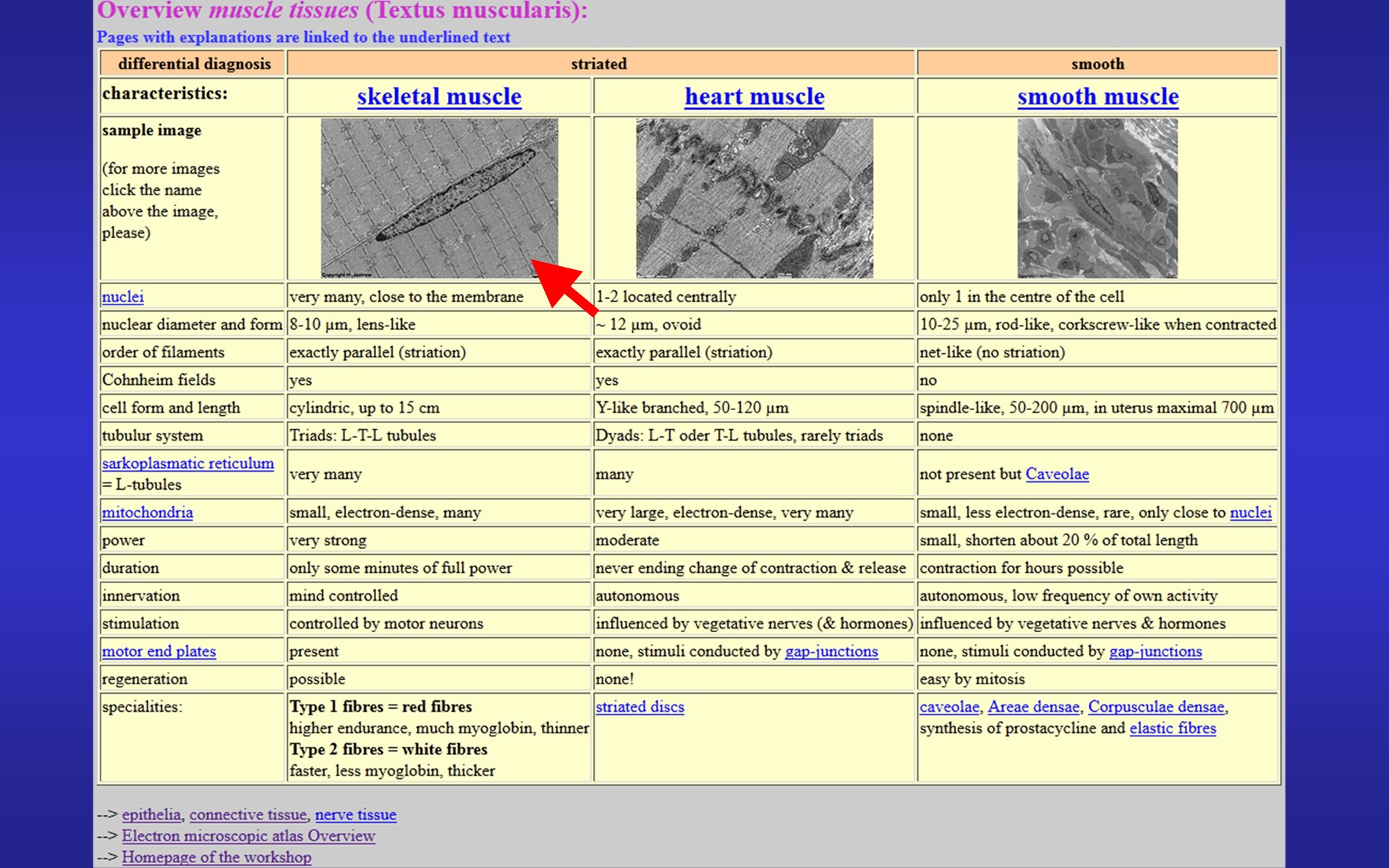The width and height of the screenshot is (1389, 868).
Task: Click the heart muscle sample image
Action: 755,198
